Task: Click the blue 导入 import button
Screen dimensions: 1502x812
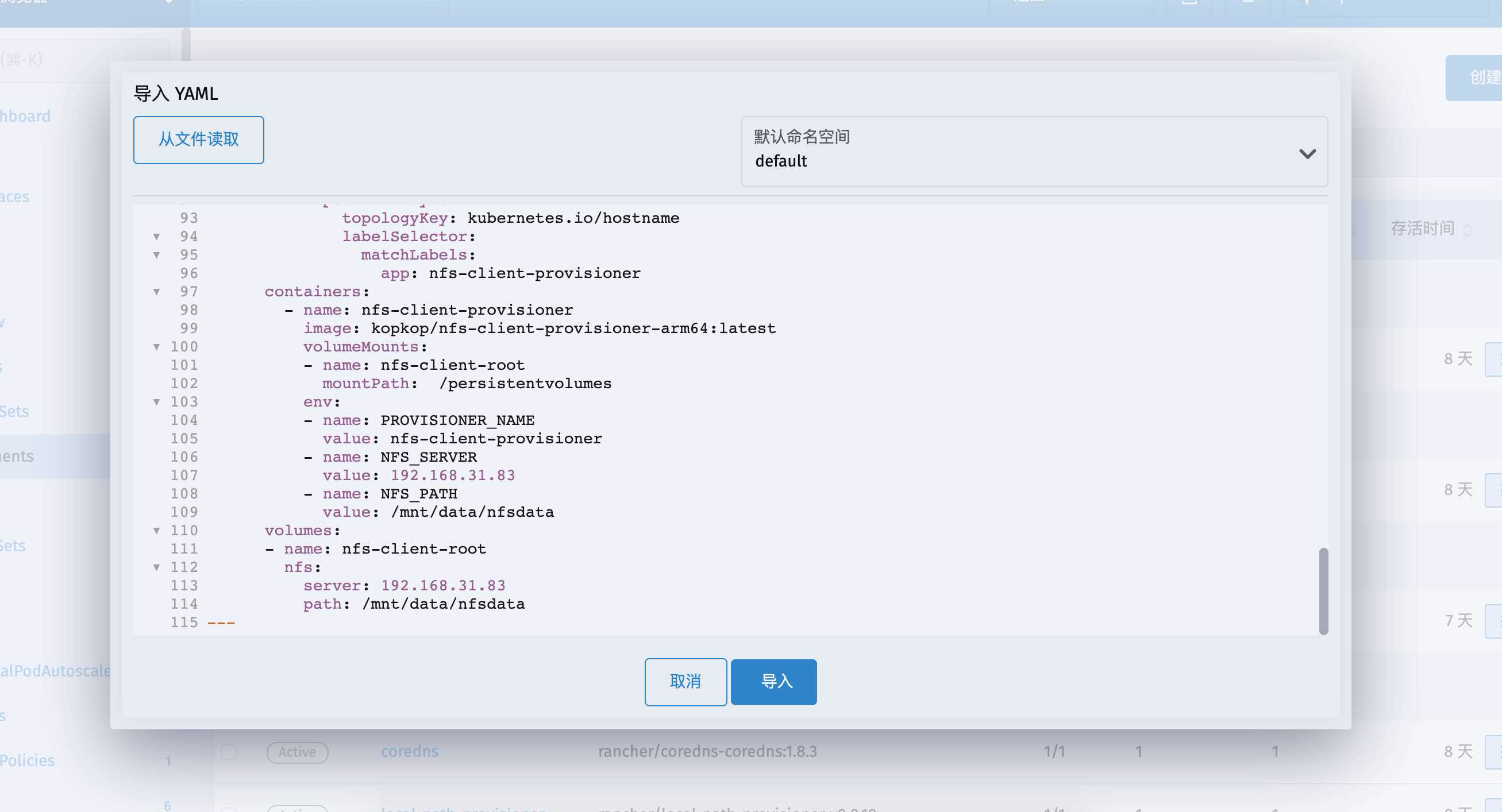Action: (773, 682)
